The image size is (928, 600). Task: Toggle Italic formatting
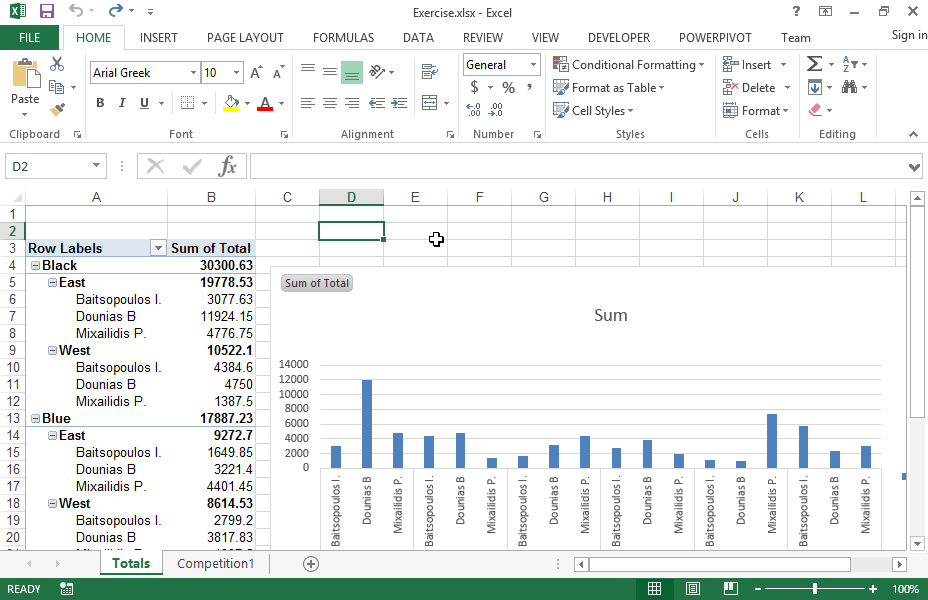122,103
